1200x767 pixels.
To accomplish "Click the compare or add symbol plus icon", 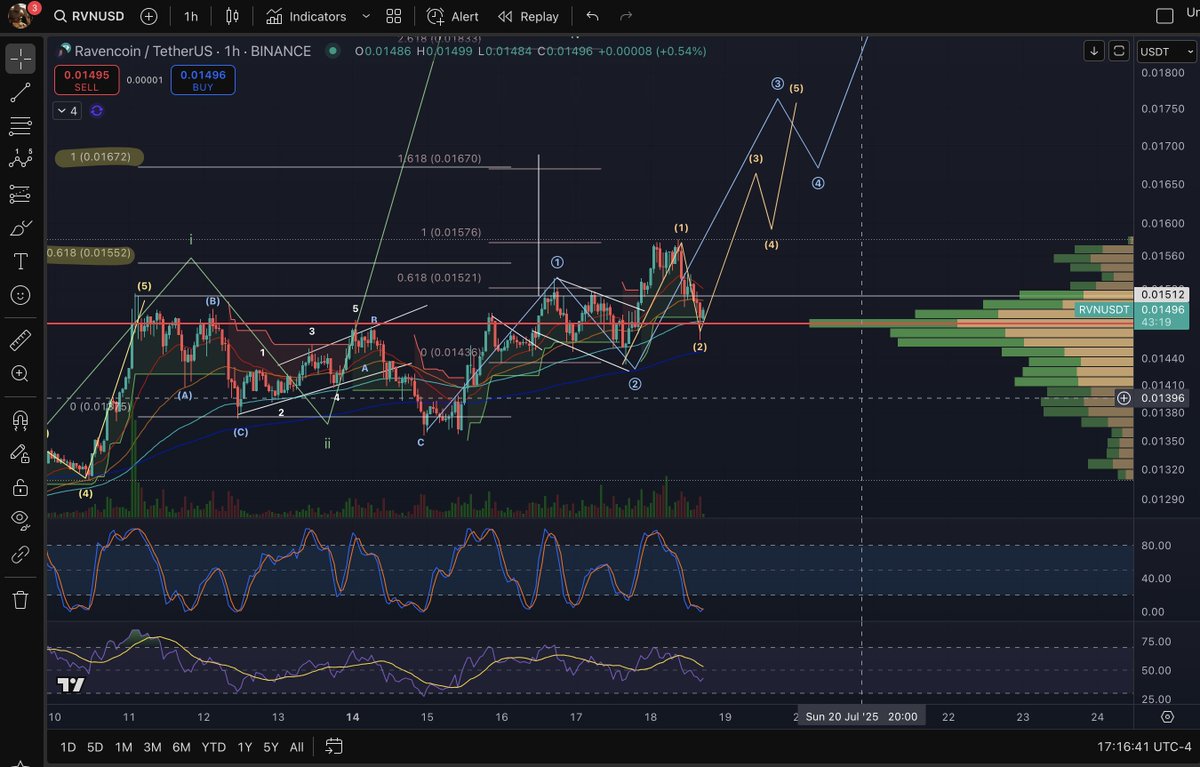I will [x=149, y=17].
